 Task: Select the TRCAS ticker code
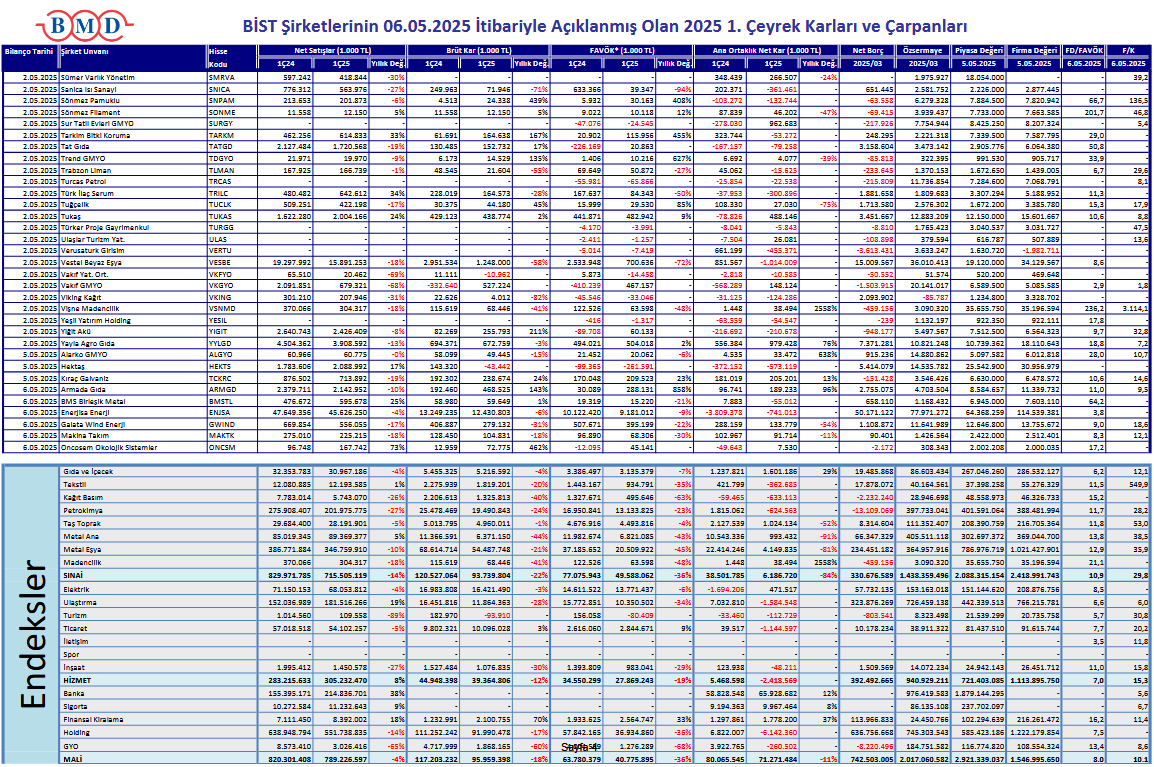(220, 182)
